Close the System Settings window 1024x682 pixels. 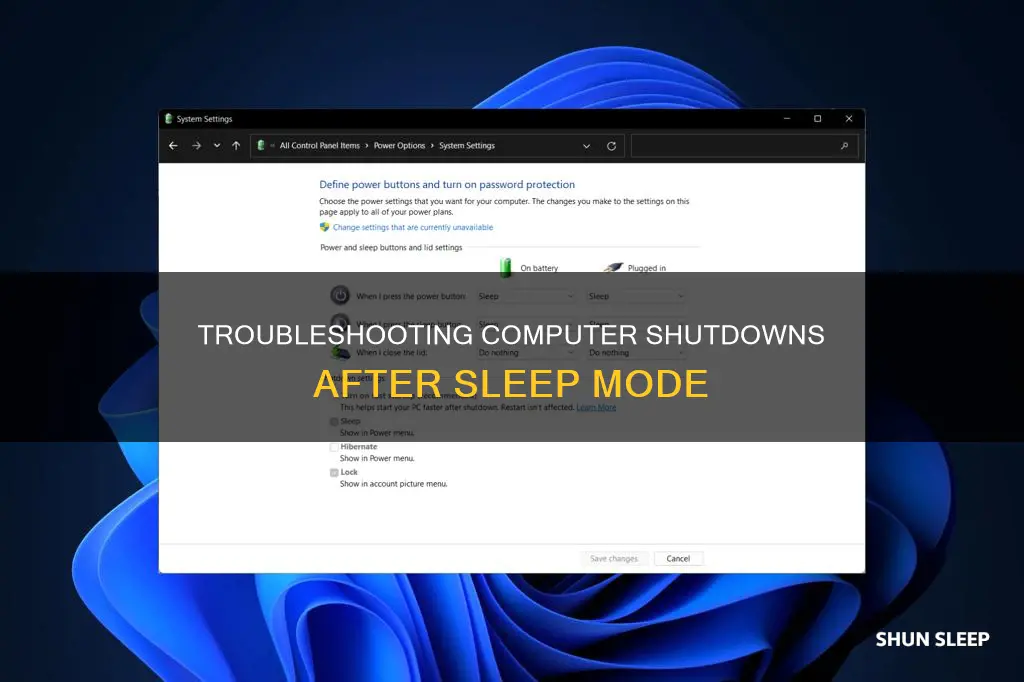(x=849, y=118)
